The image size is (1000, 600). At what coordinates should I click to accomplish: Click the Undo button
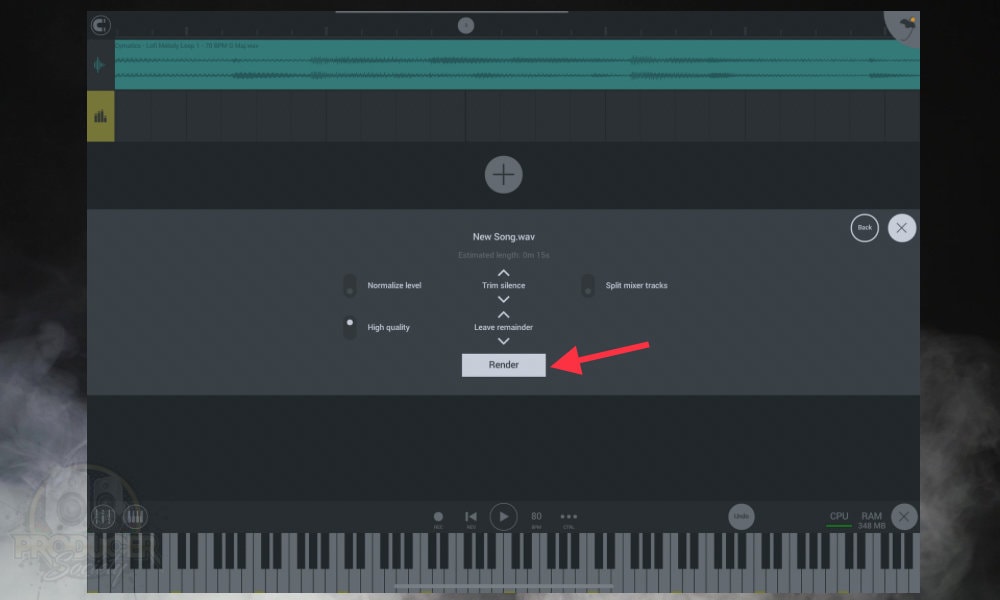click(741, 516)
